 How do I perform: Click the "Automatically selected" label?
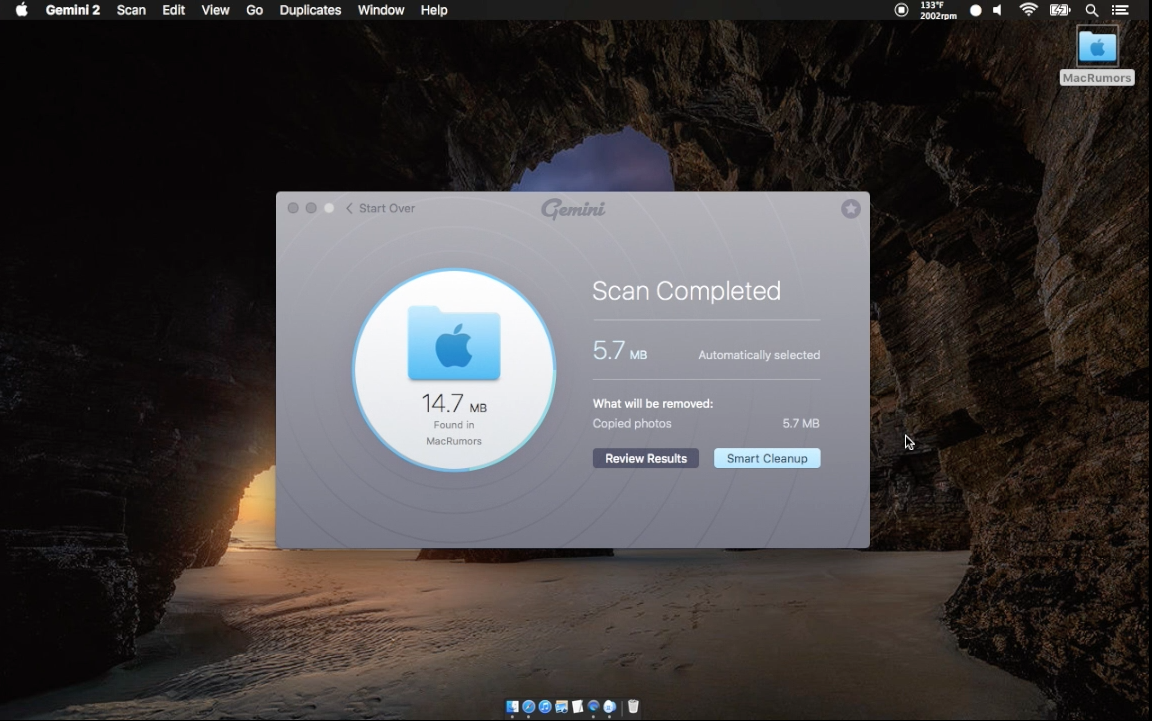pyautogui.click(x=759, y=355)
